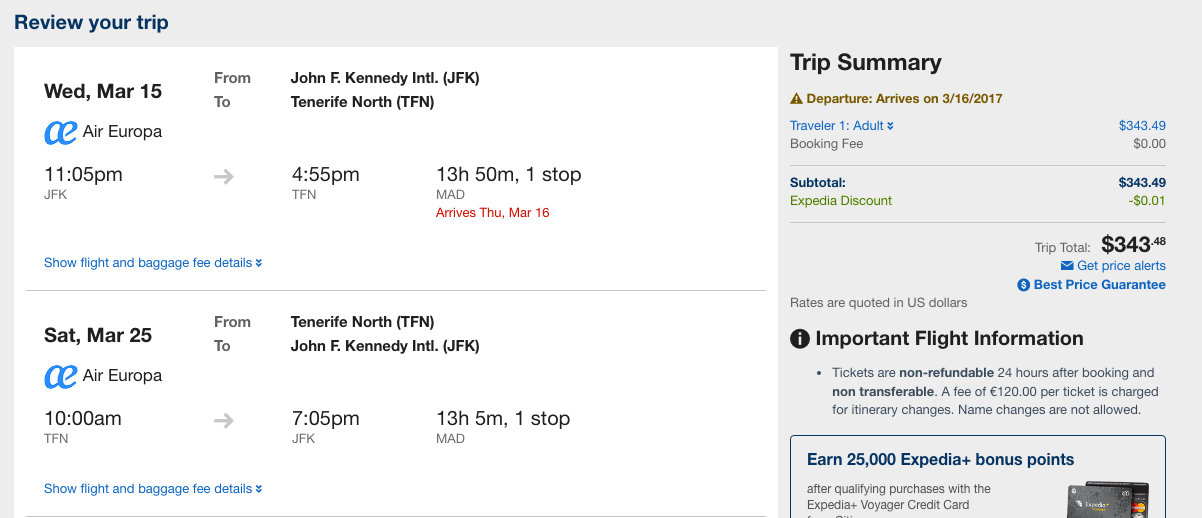Click the Trip Total $343.48 amount
The image size is (1202, 518).
1133,244
